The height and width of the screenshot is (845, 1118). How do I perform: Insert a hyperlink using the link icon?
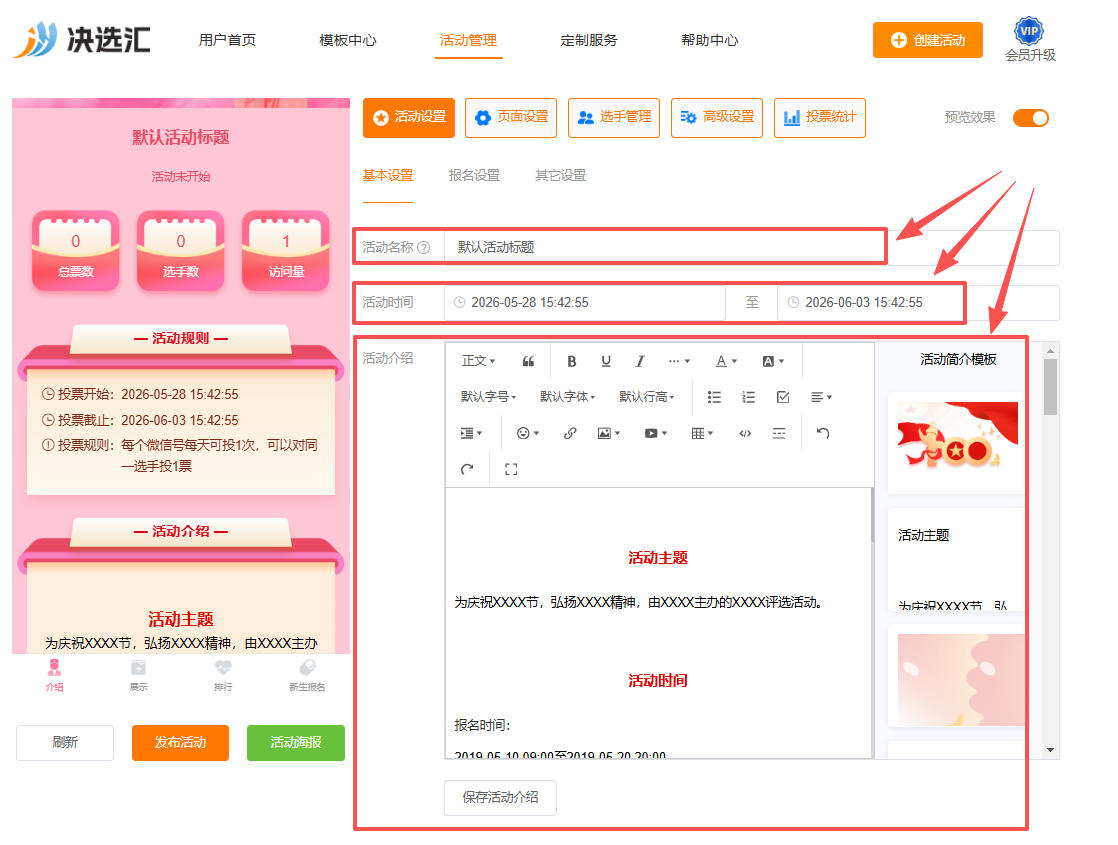(x=570, y=433)
